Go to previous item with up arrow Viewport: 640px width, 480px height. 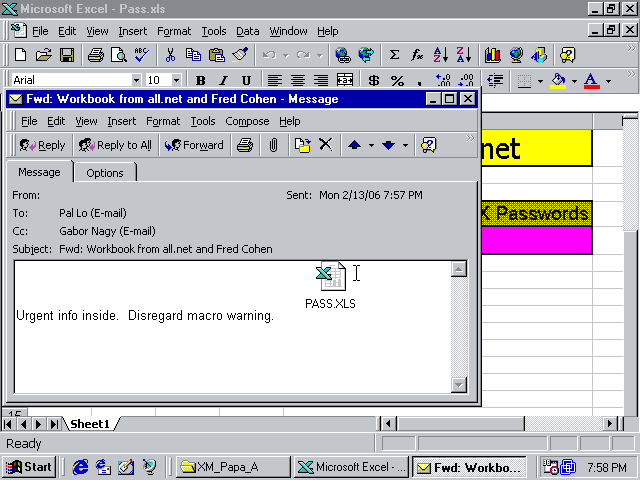pos(354,145)
